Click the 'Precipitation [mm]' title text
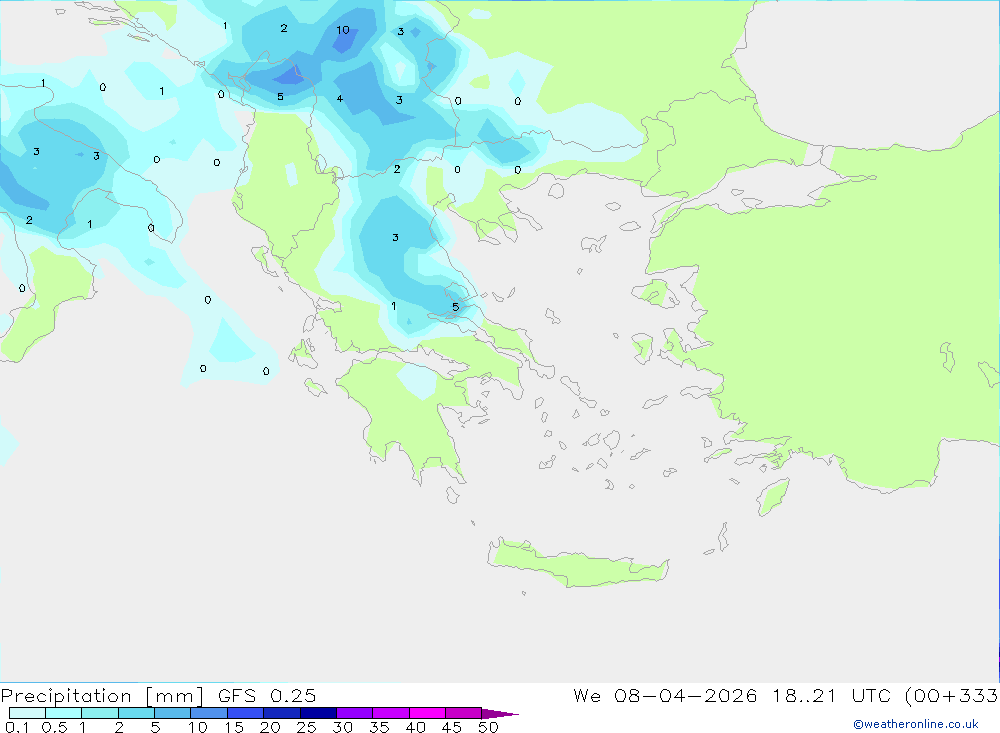Image resolution: width=1000 pixels, height=733 pixels. click(x=102, y=696)
